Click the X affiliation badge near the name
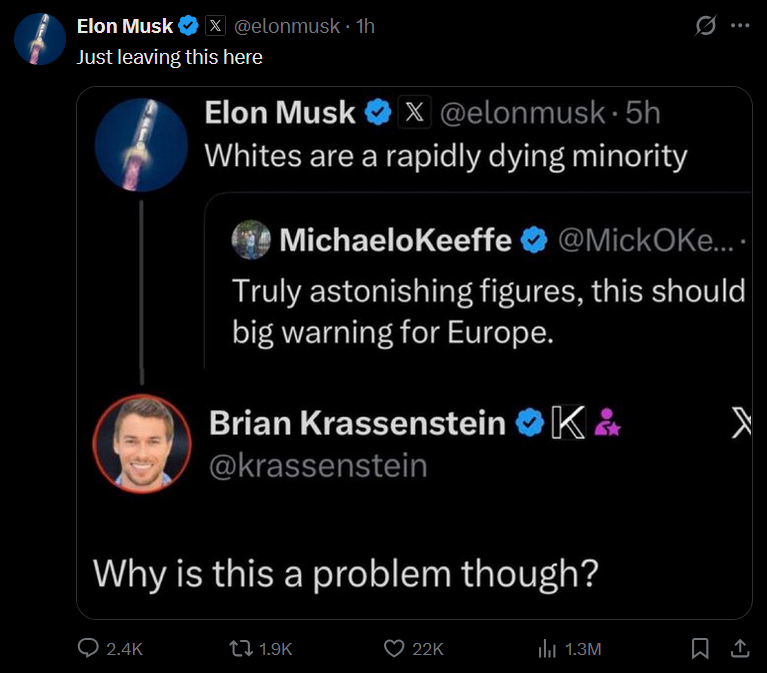The width and height of the screenshot is (767, 673). (213, 27)
